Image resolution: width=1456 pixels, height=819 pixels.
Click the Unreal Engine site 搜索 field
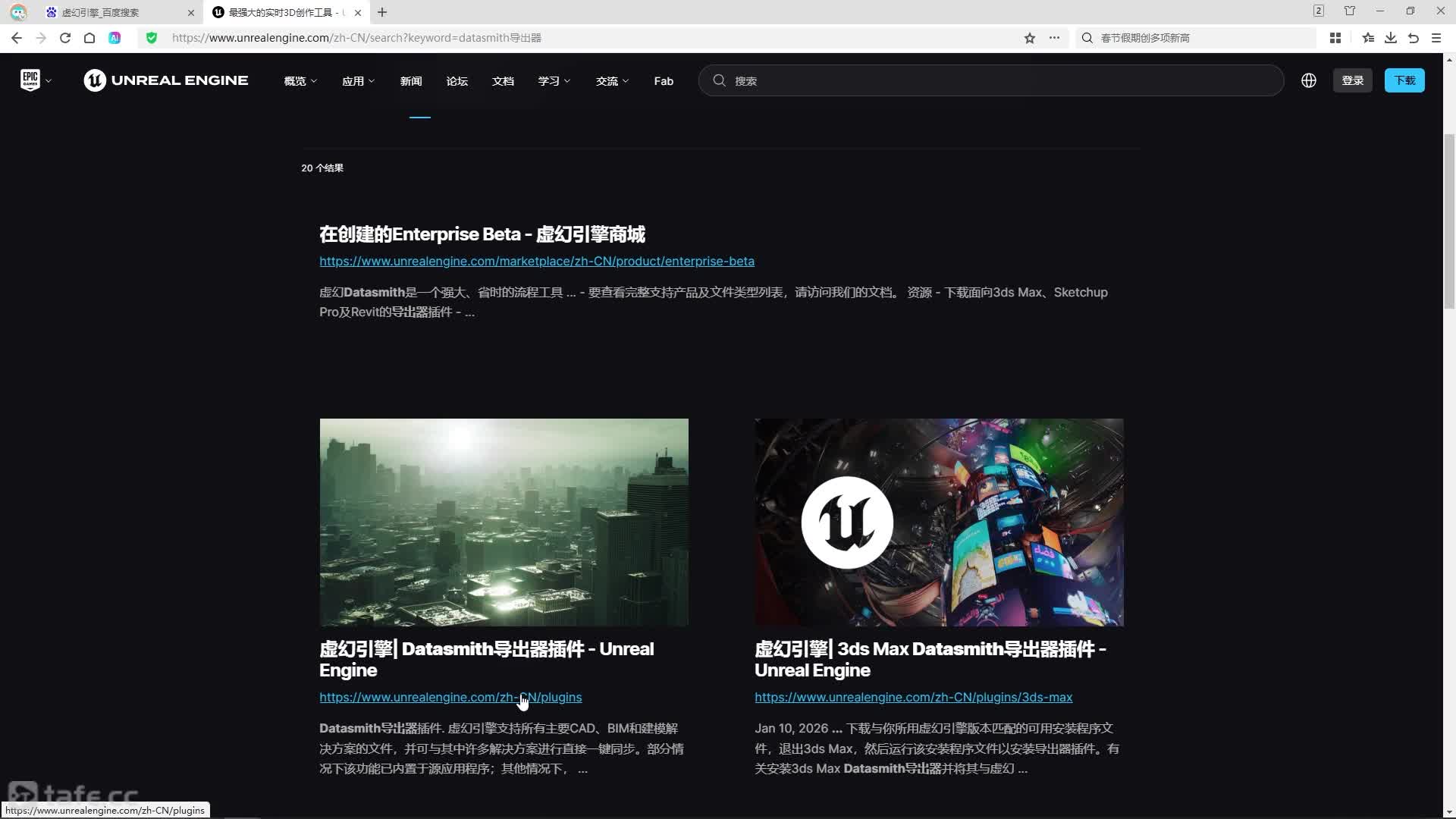(991, 80)
